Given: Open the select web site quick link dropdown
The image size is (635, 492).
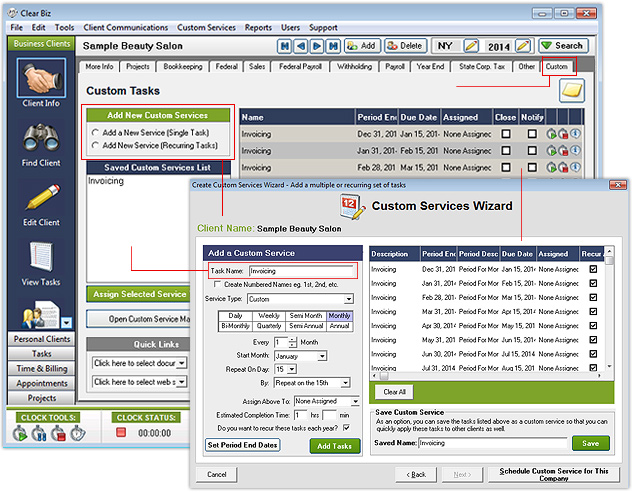Looking at the screenshot, I should point(182,382).
